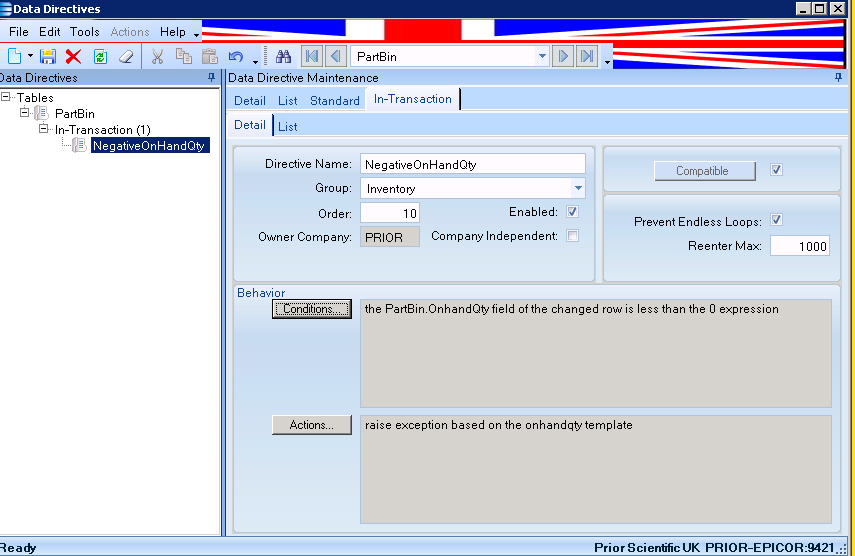Screen dimensions: 855x556
Task: Copy with the two-pages icon
Action: point(184,57)
